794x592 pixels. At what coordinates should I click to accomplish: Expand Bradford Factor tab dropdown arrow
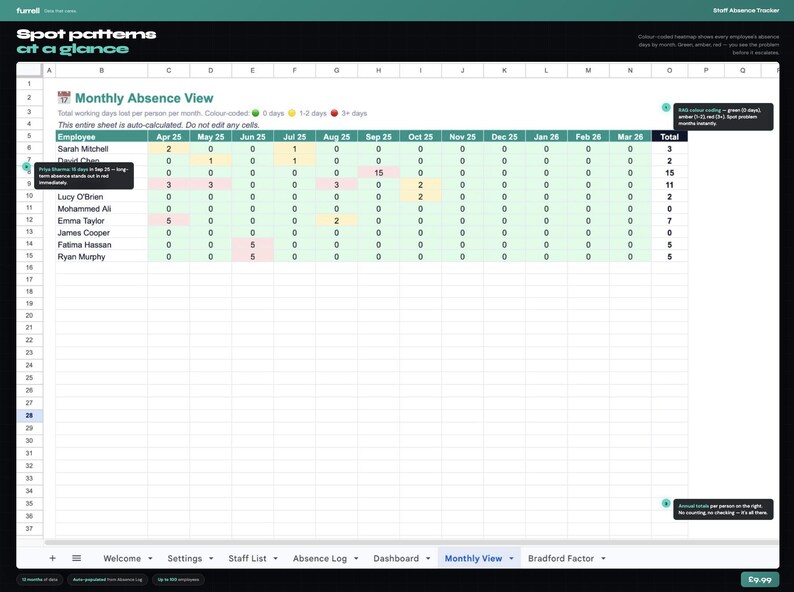click(603, 559)
